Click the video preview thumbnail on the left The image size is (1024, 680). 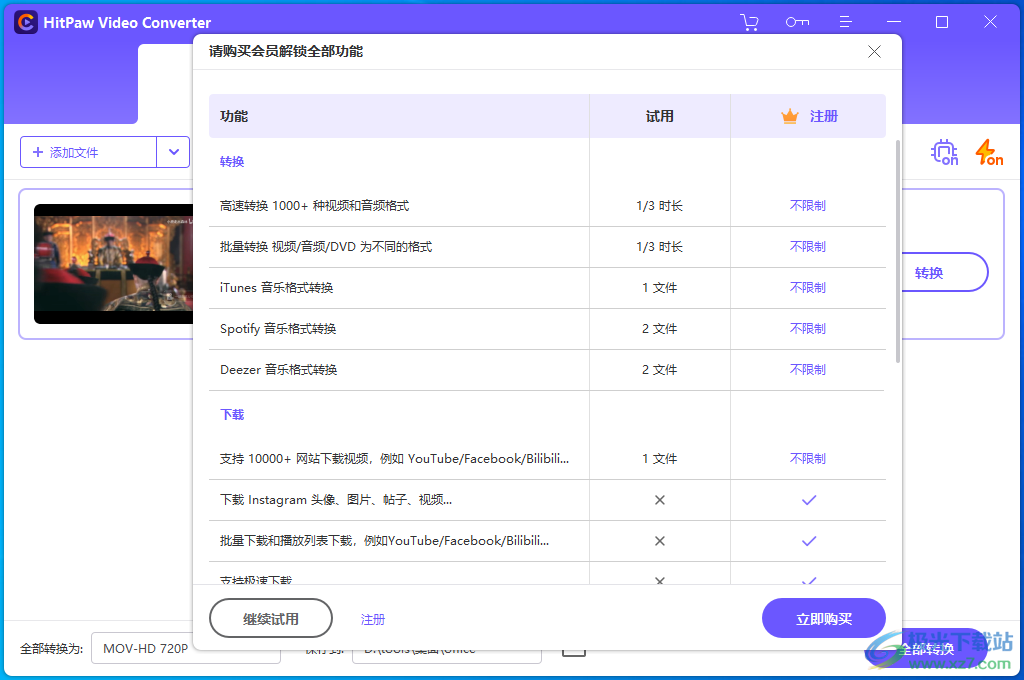click(x=113, y=264)
